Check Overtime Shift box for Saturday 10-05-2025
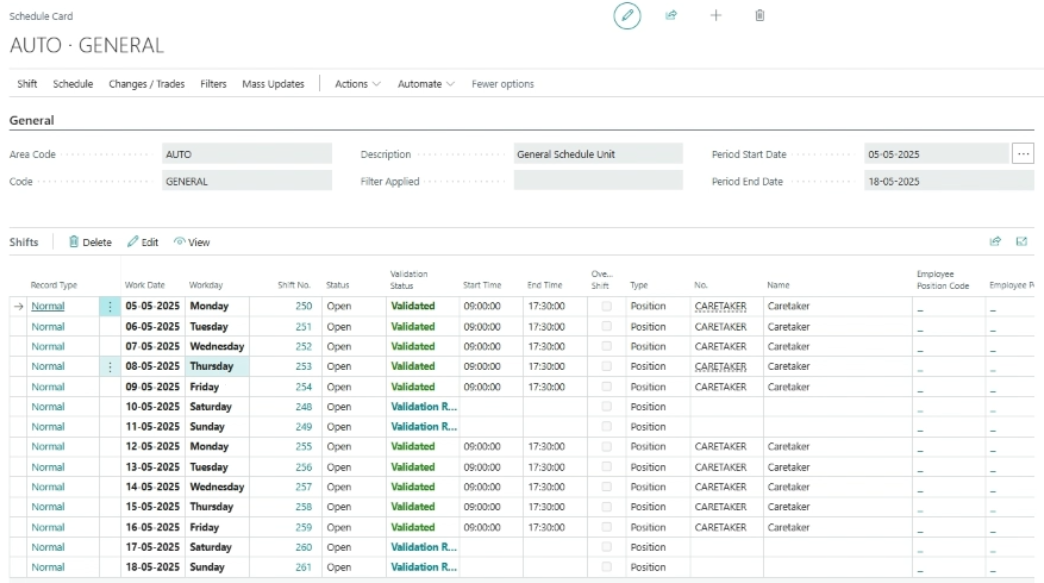Image resolution: width=1044 pixels, height=583 pixels. 606,407
